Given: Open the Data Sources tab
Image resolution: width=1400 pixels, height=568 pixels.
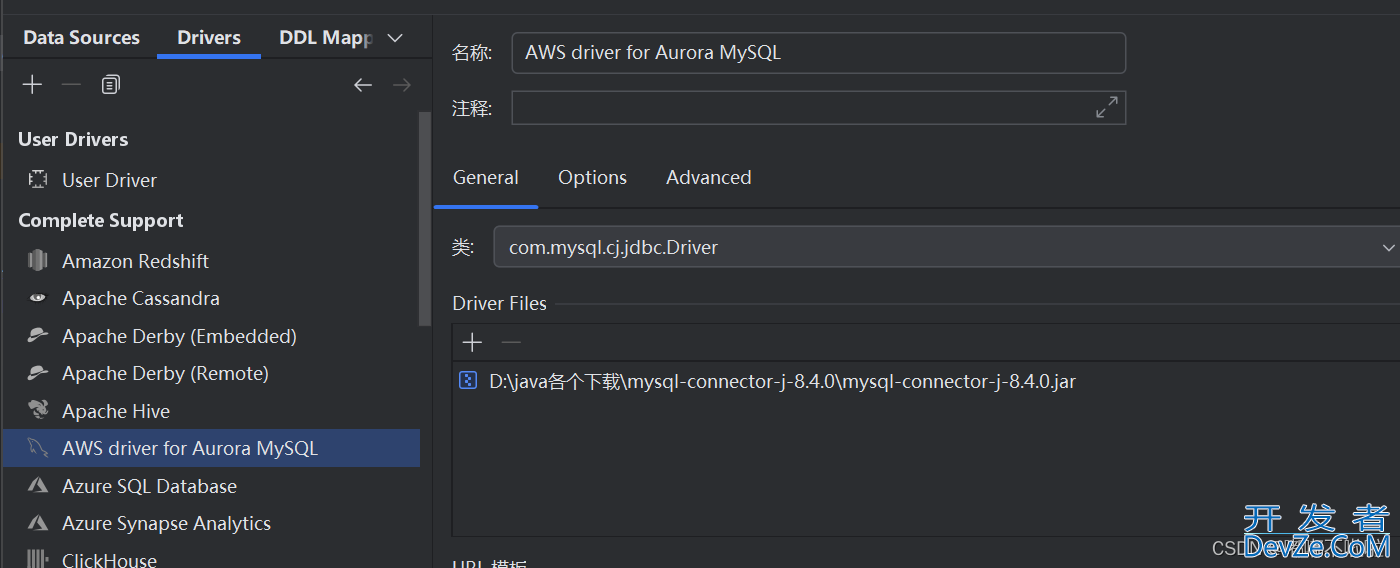Looking at the screenshot, I should pos(81,38).
